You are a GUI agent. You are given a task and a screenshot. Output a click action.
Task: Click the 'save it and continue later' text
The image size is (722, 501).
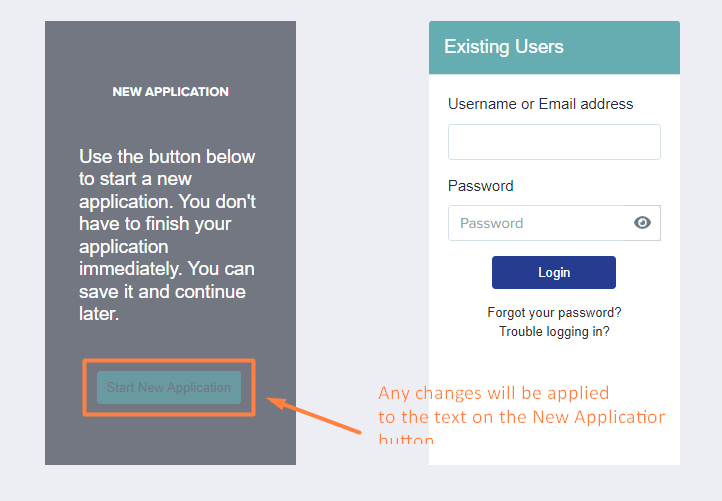click(162, 303)
